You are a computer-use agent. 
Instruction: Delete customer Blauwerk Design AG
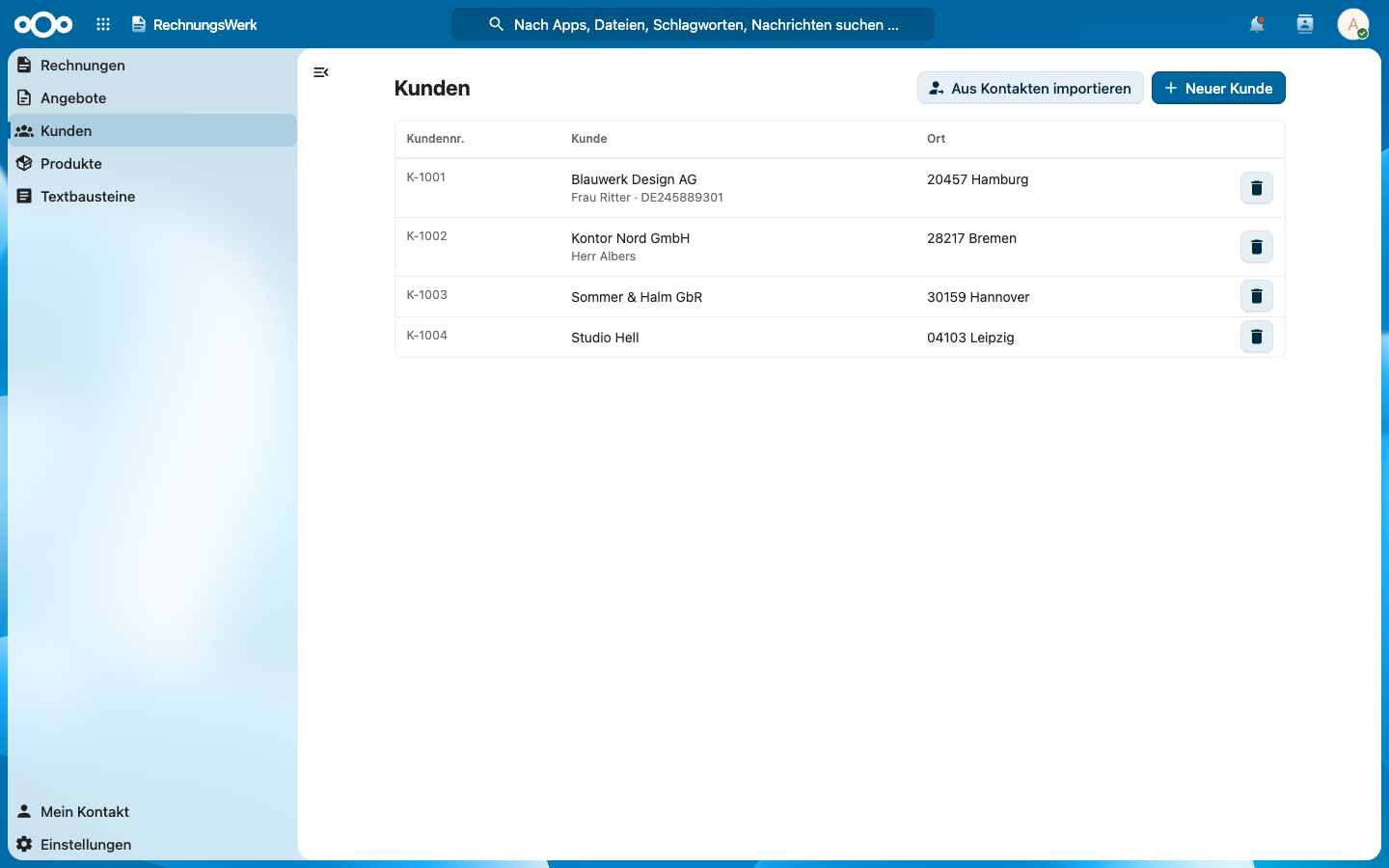pos(1257,188)
